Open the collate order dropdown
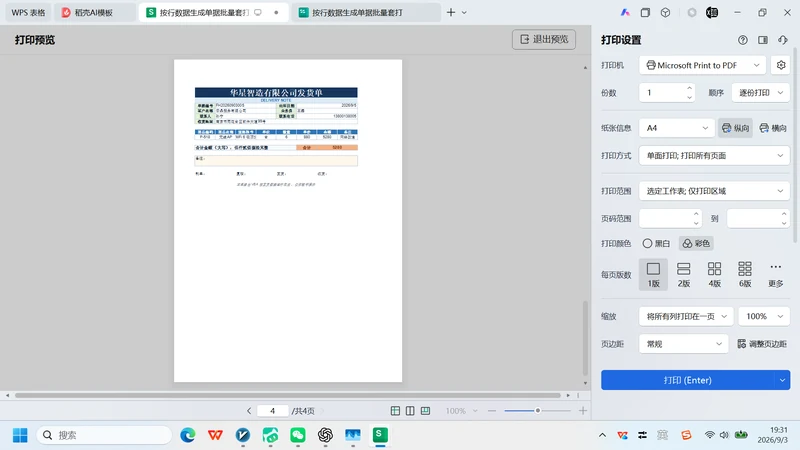Viewport: 800px width, 450px height. click(x=760, y=92)
